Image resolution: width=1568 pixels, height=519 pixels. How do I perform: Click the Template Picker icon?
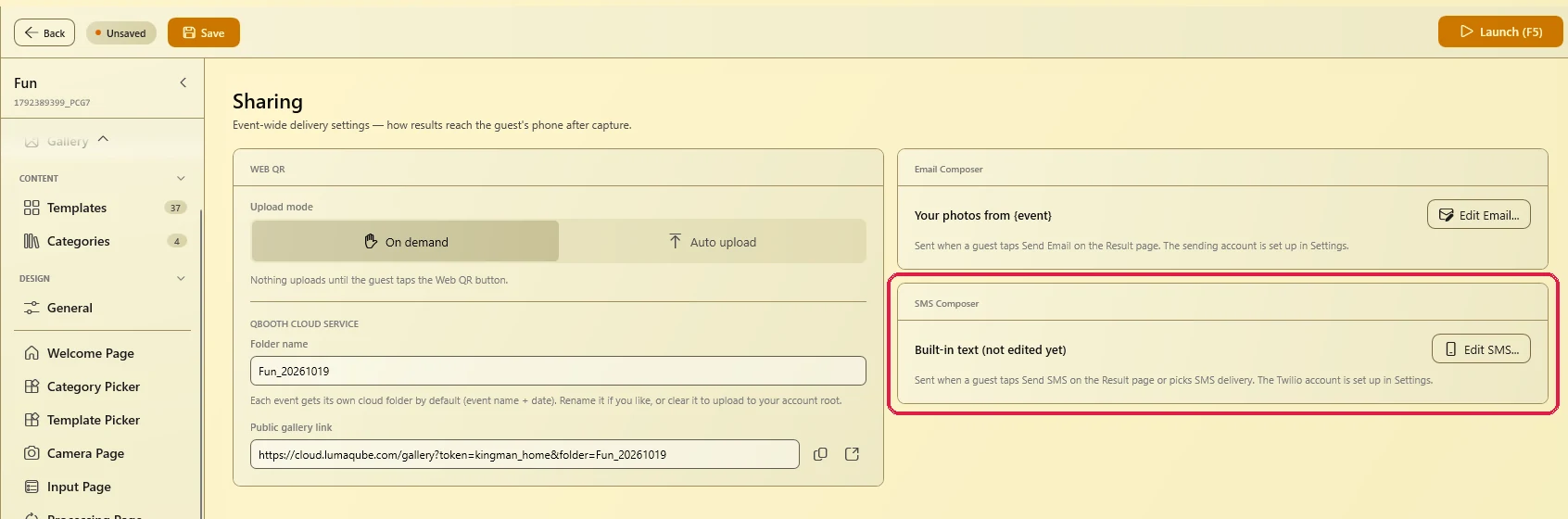pyautogui.click(x=32, y=420)
